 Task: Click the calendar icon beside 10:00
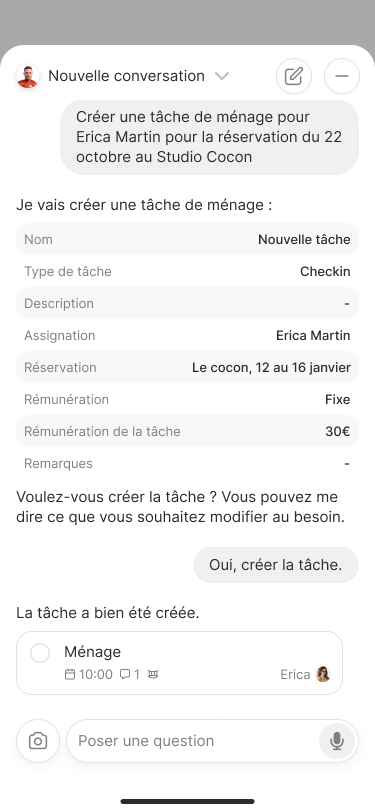click(70, 674)
